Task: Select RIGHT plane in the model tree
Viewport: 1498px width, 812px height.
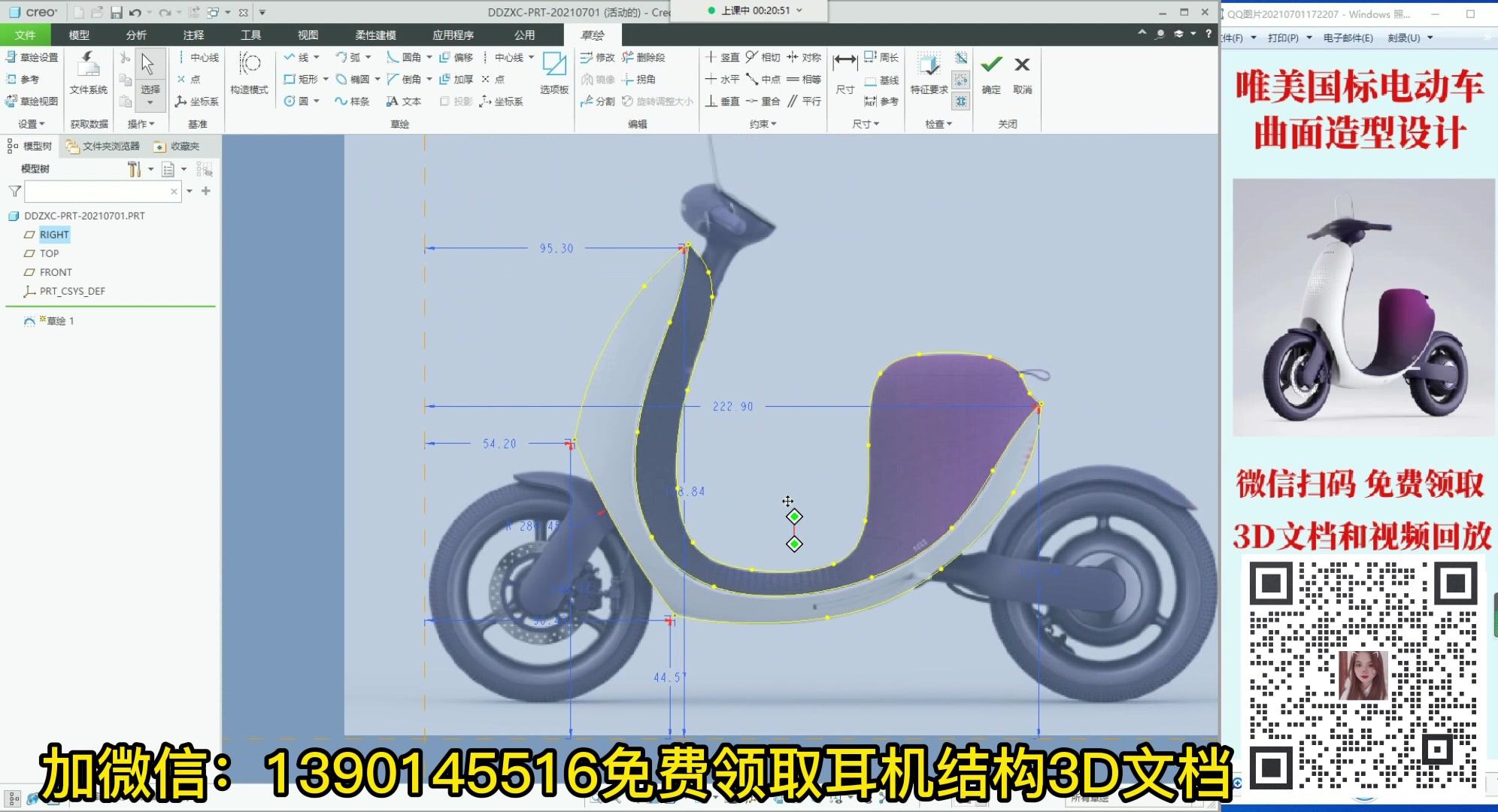Action: (x=53, y=234)
